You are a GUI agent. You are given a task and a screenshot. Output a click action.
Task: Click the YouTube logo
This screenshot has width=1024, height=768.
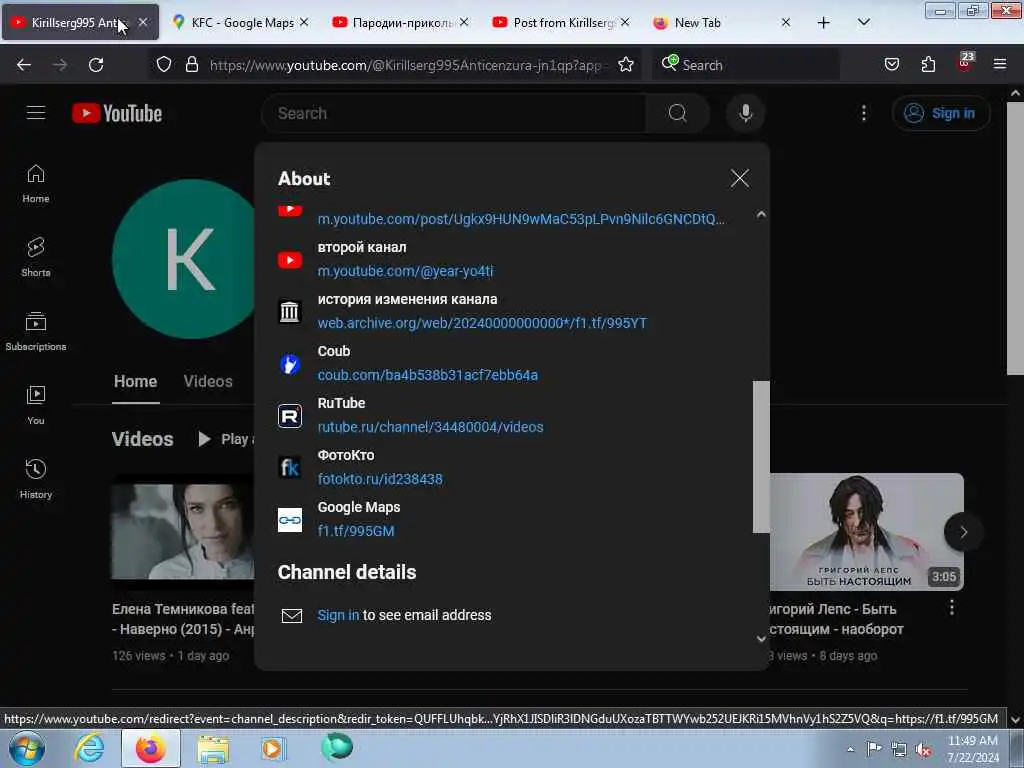(x=117, y=113)
